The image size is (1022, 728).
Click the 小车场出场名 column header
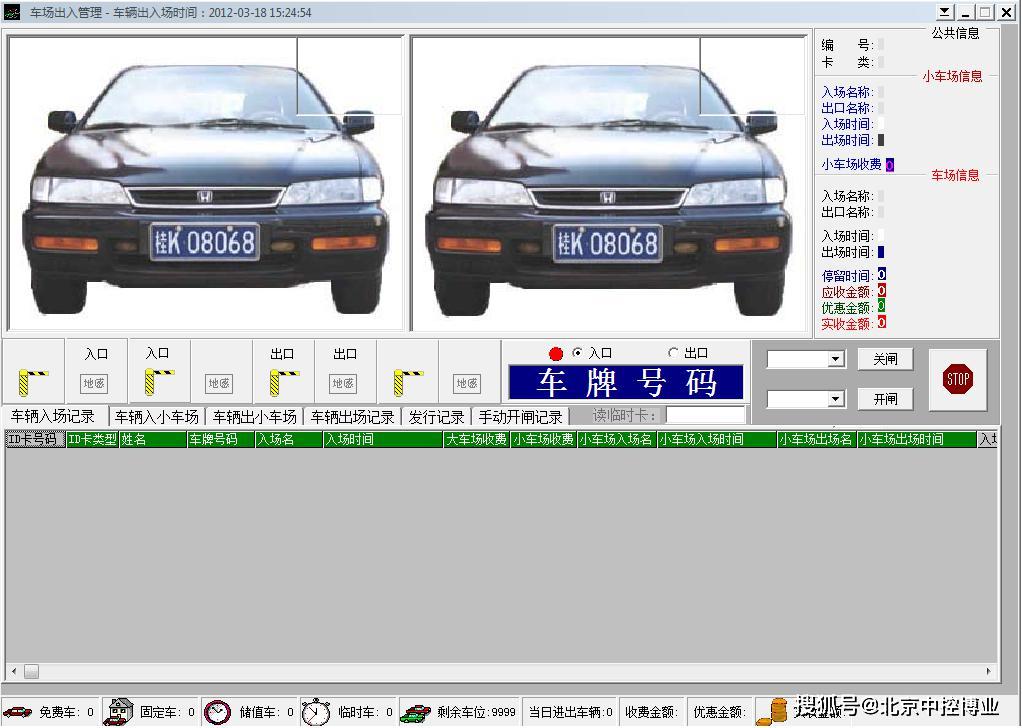click(817, 439)
